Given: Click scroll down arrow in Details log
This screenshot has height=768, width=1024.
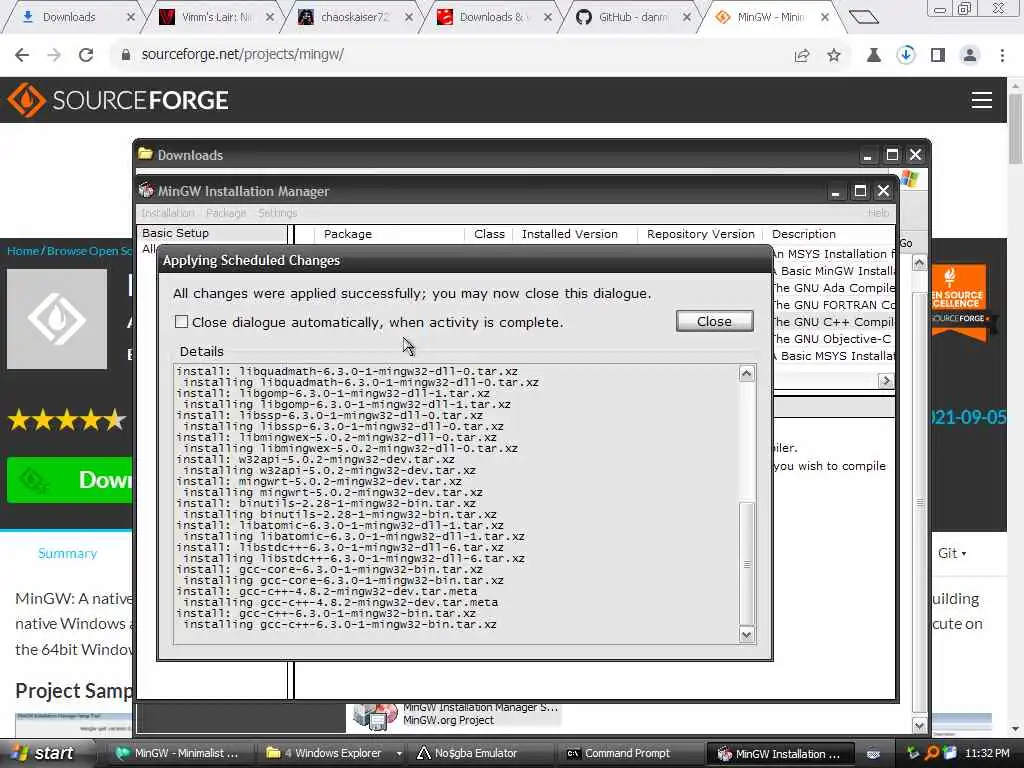Looking at the screenshot, I should (746, 635).
